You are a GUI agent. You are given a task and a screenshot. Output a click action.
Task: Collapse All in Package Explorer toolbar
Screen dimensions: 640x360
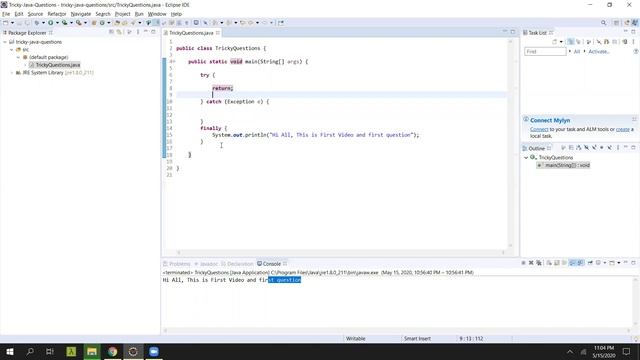pos(111,32)
